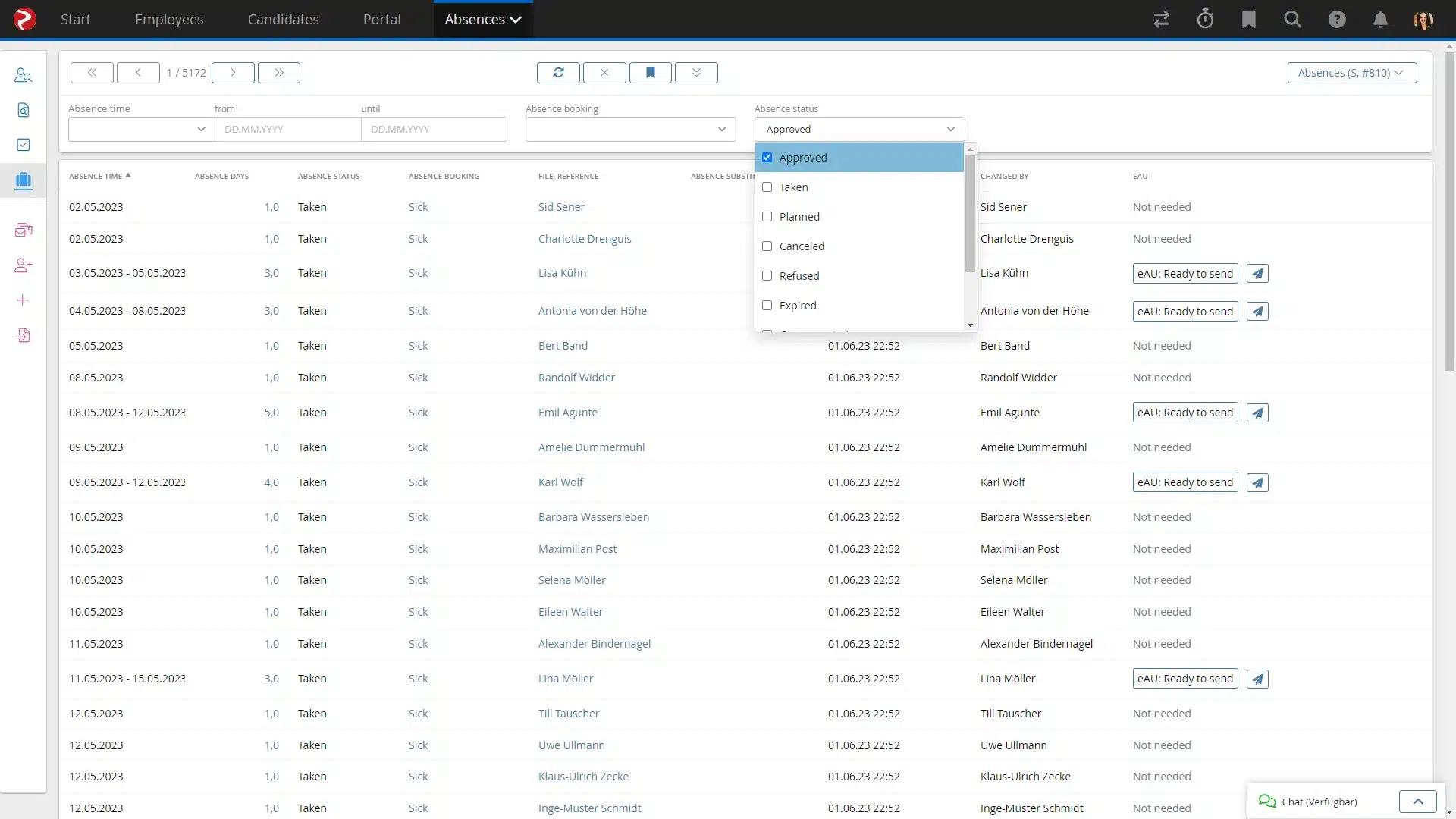This screenshot has height=819, width=1456.
Task: Open the checklist tasks sidebar icon
Action: point(23,145)
